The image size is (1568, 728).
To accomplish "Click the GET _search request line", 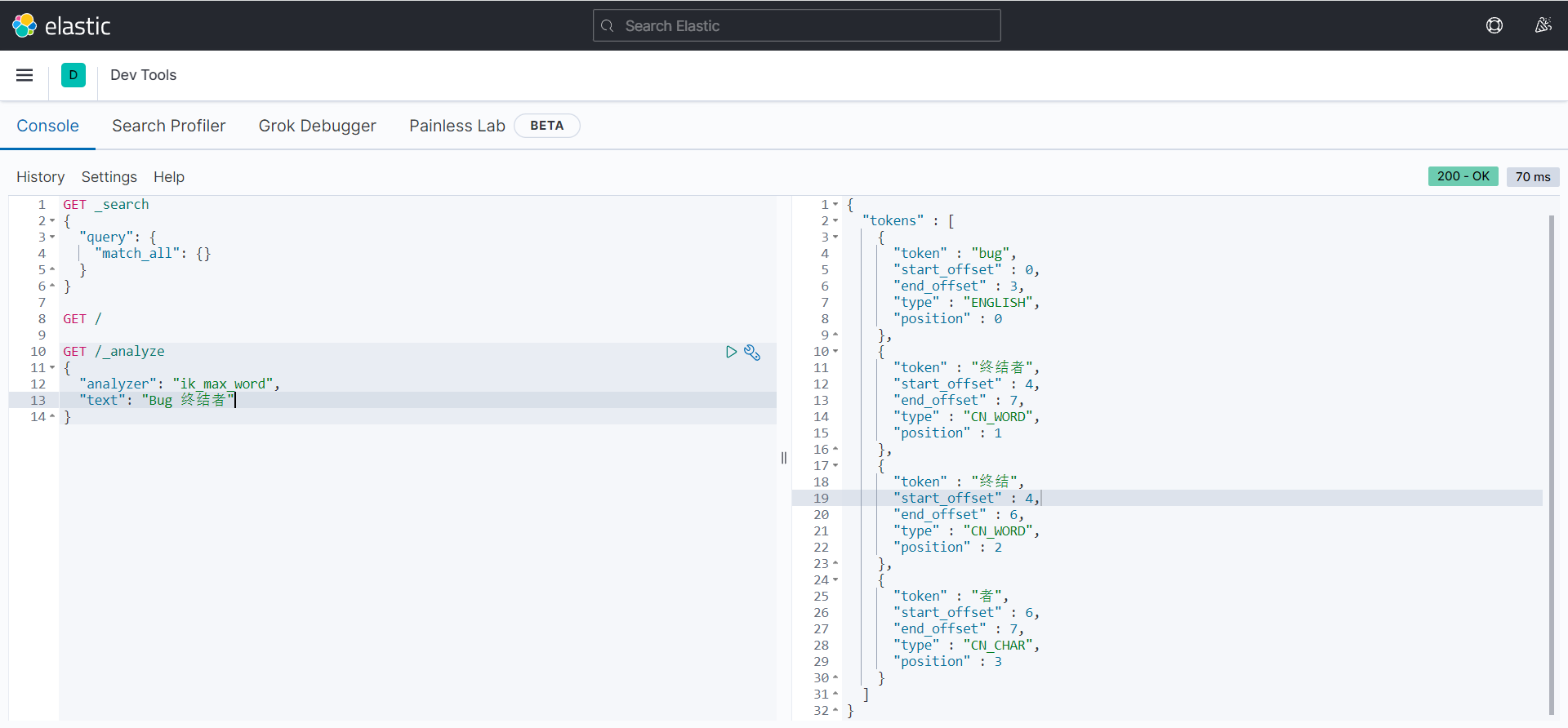I will click(106, 205).
